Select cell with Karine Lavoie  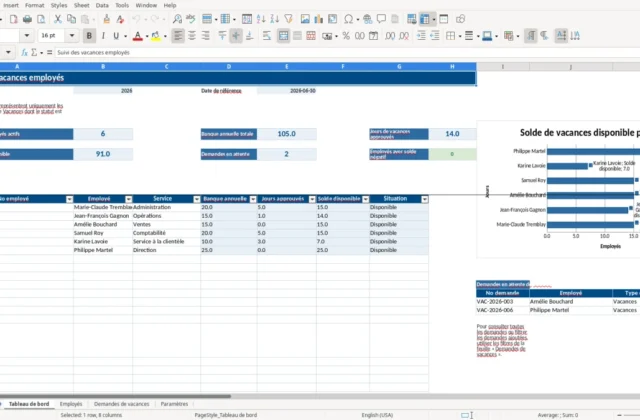click(x=102, y=242)
